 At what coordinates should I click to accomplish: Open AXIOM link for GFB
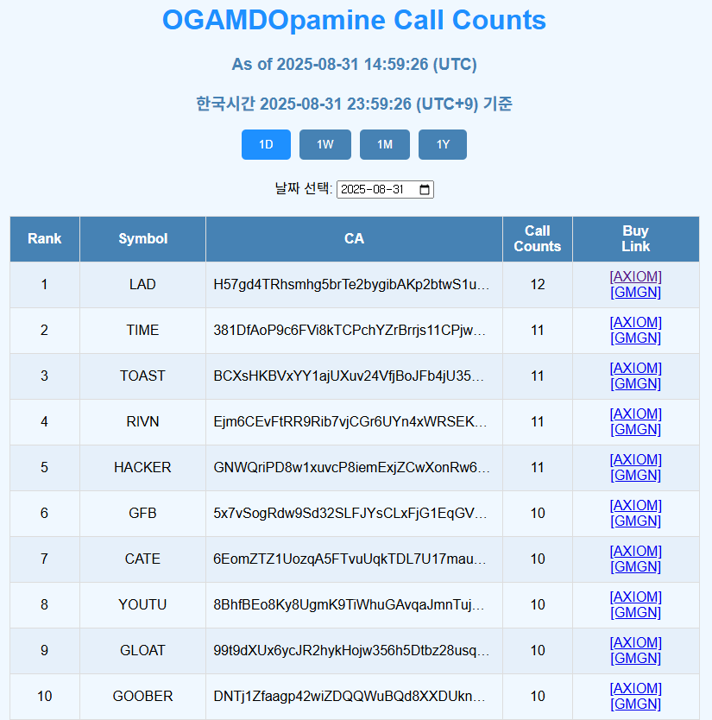[635, 506]
